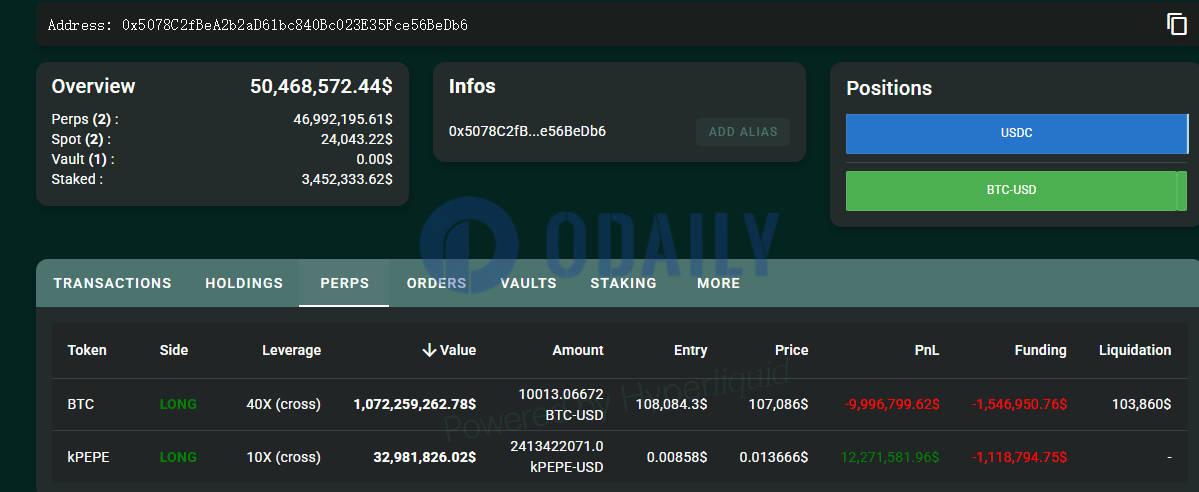Open the VAULTS tab
This screenshot has width=1199, height=492.
[x=528, y=283]
